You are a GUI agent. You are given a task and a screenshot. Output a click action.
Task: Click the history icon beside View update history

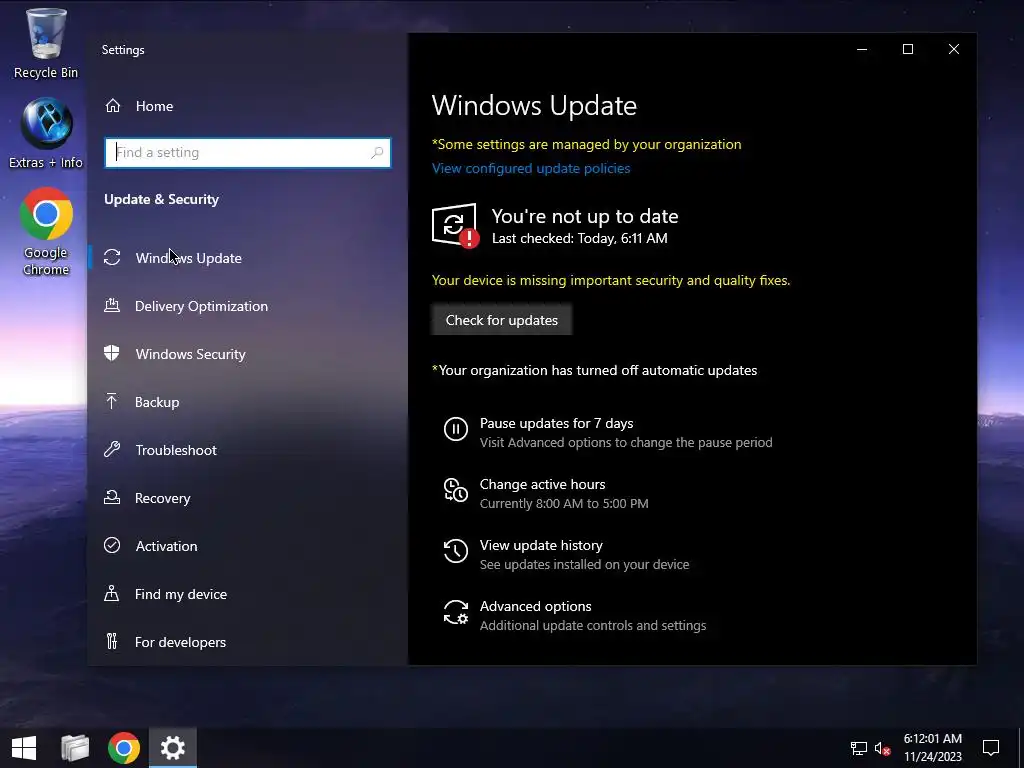[x=456, y=551]
